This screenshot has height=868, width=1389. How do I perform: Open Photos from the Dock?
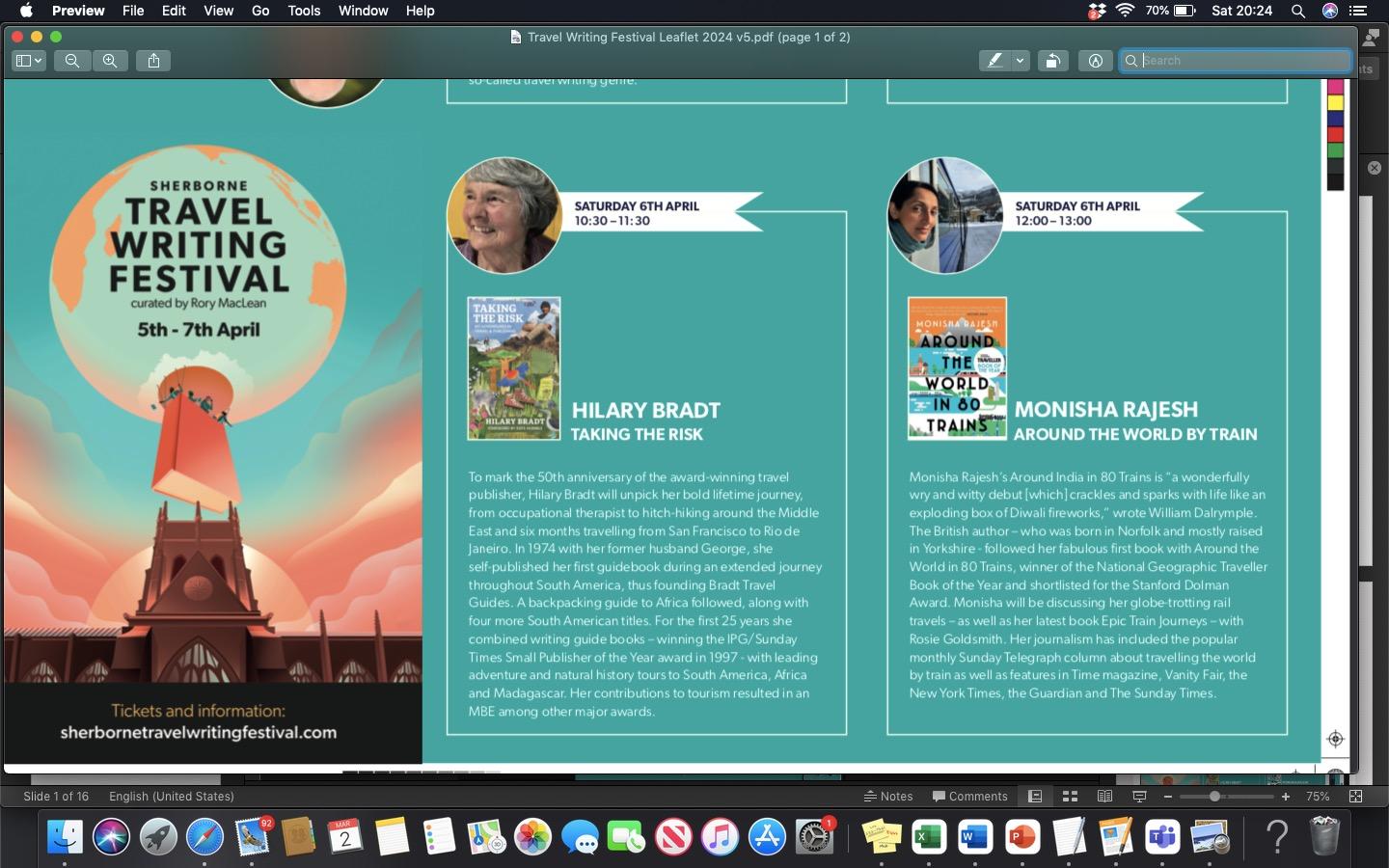click(532, 836)
